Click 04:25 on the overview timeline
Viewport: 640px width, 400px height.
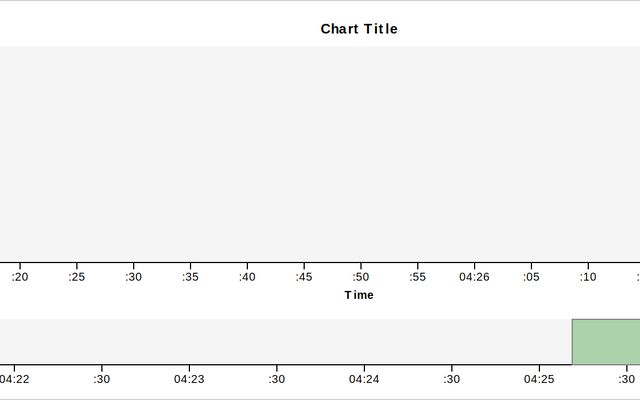tap(539, 379)
